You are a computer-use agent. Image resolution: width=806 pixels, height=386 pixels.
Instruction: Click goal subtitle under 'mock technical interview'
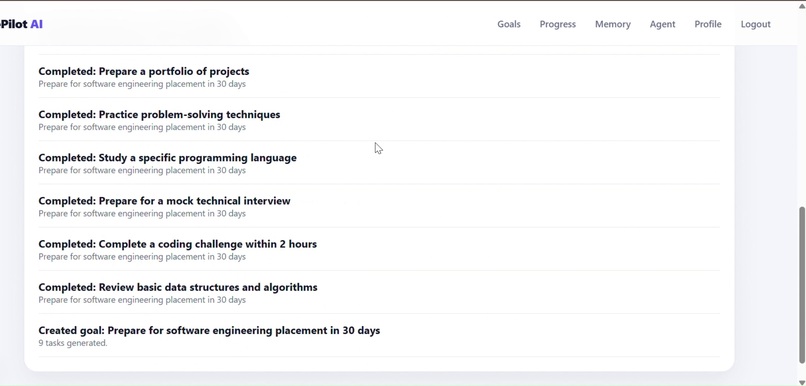(142, 213)
